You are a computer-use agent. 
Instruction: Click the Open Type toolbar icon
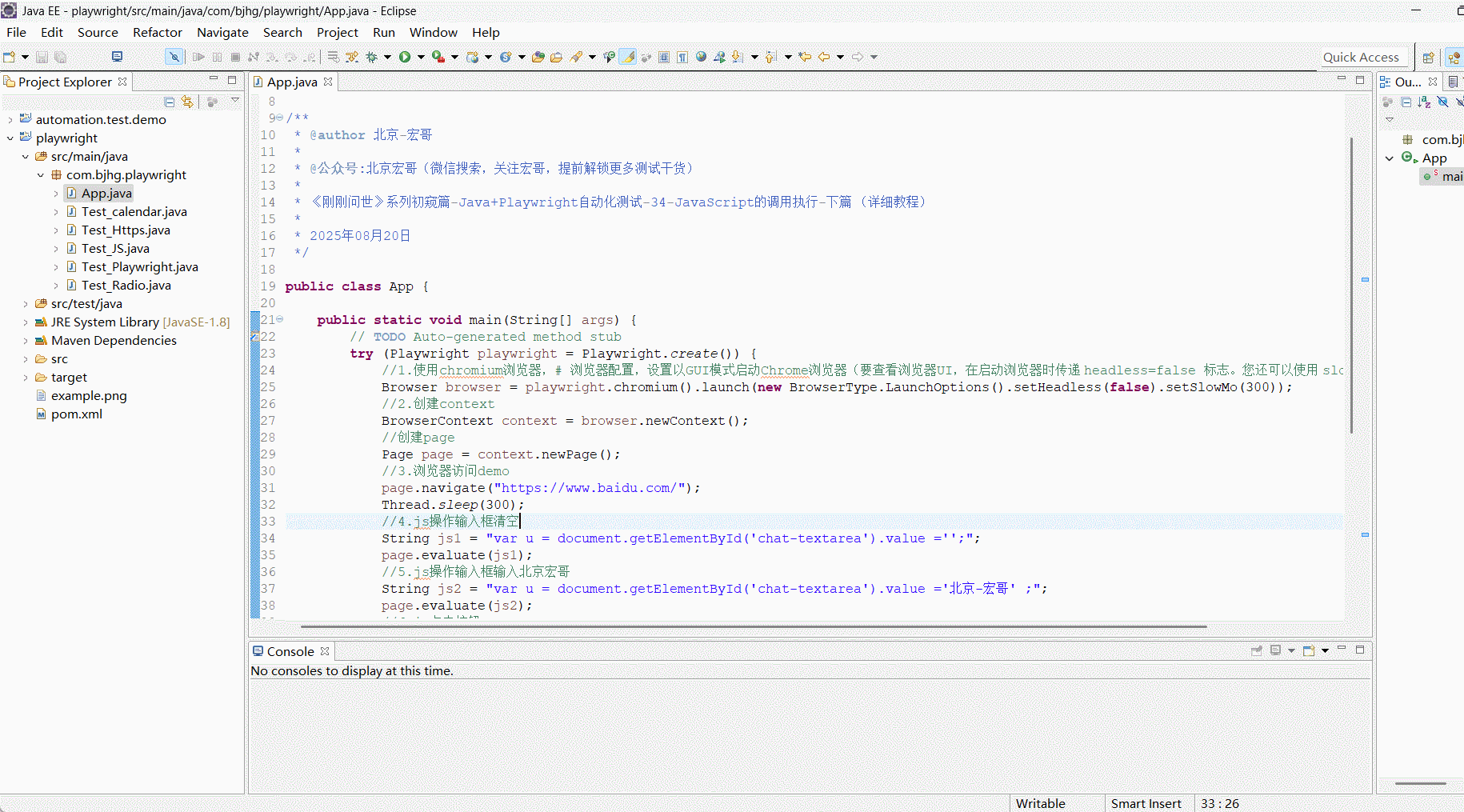pyautogui.click(x=538, y=57)
